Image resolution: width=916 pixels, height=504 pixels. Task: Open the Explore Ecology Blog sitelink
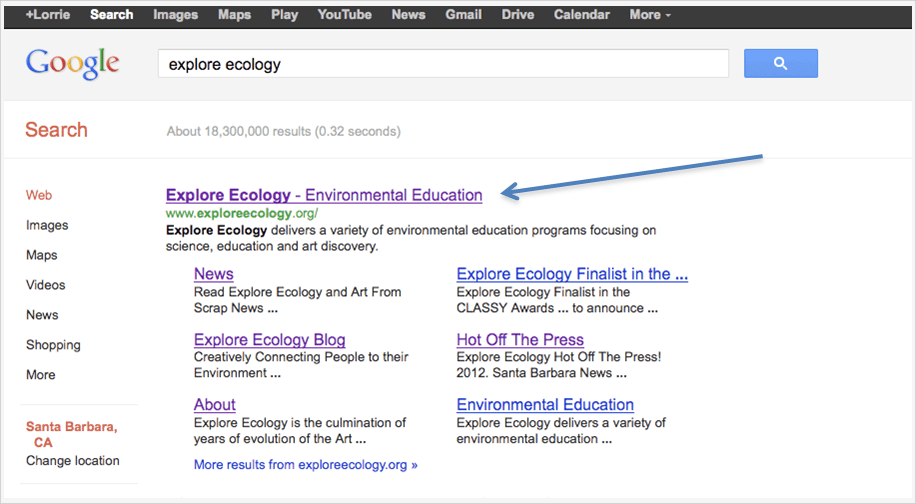tap(269, 340)
